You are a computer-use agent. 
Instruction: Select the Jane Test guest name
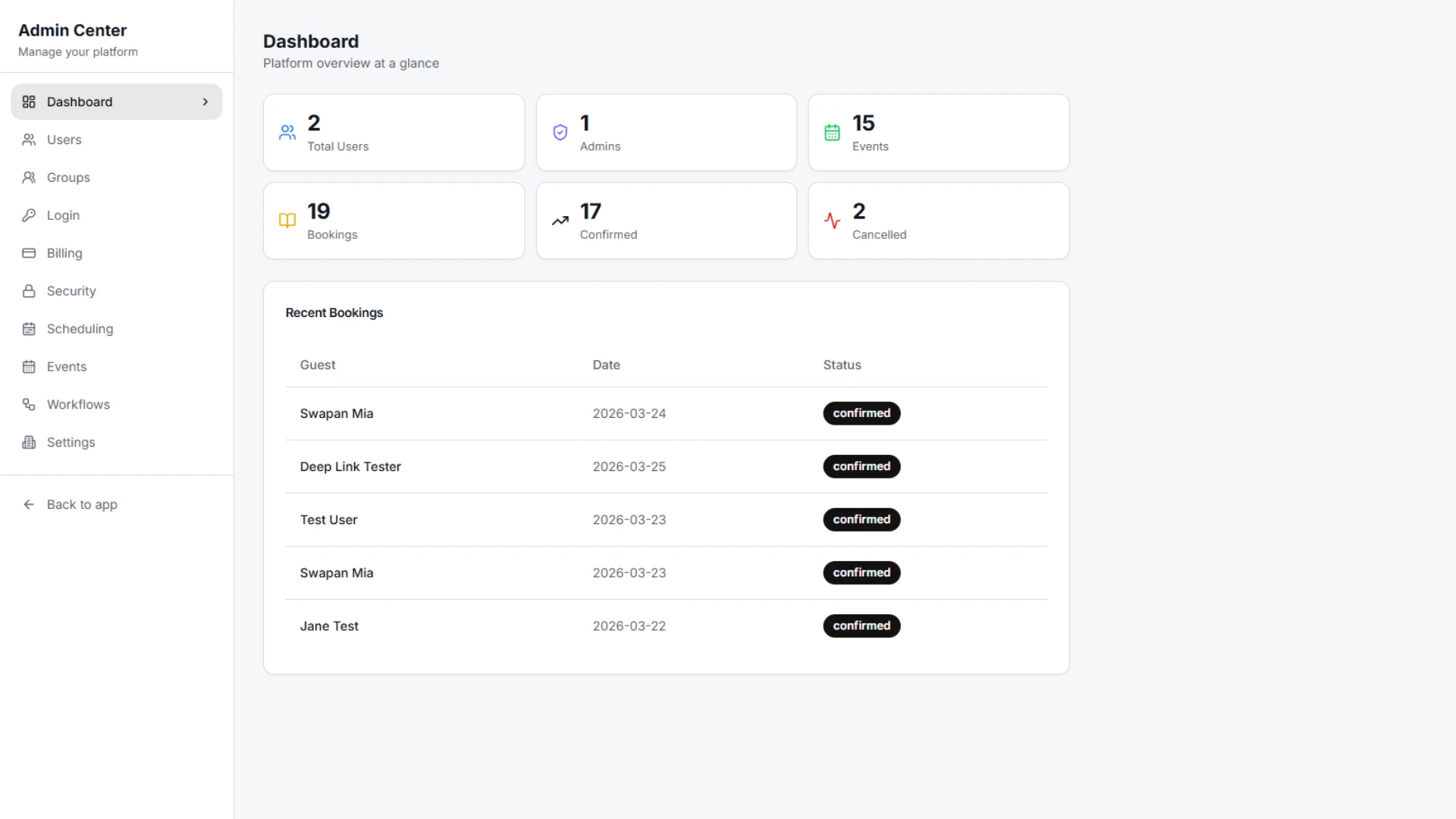pyautogui.click(x=329, y=626)
